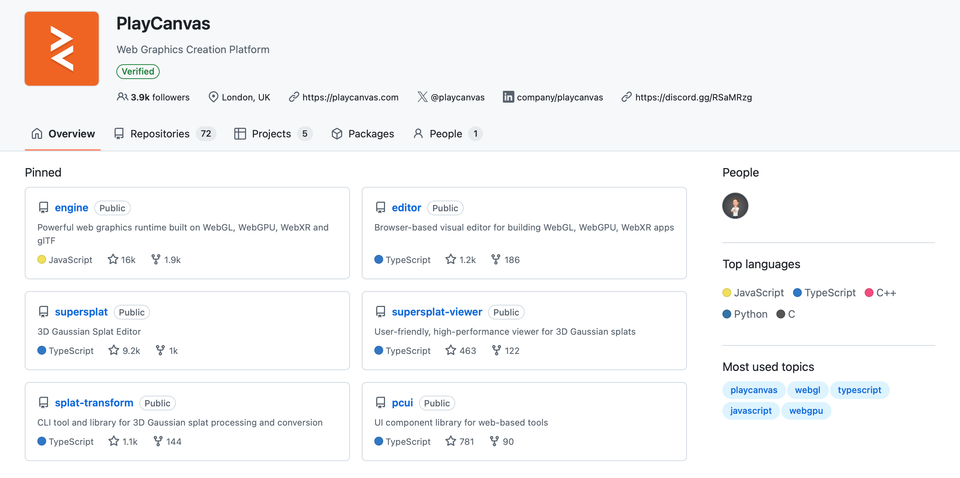Image resolution: width=960 pixels, height=478 pixels.
Task: View pcui's 90 forks
Action: pos(502,441)
